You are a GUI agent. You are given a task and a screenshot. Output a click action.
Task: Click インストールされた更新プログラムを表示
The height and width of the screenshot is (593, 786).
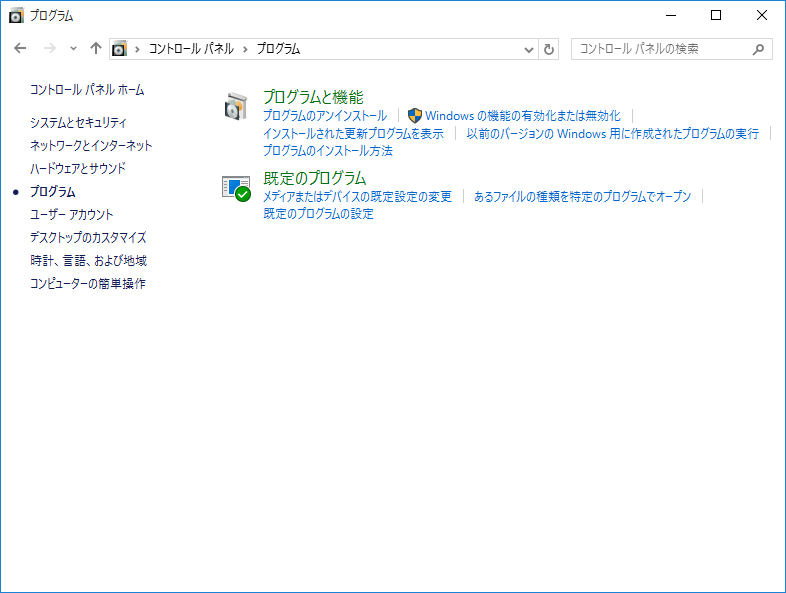click(353, 134)
